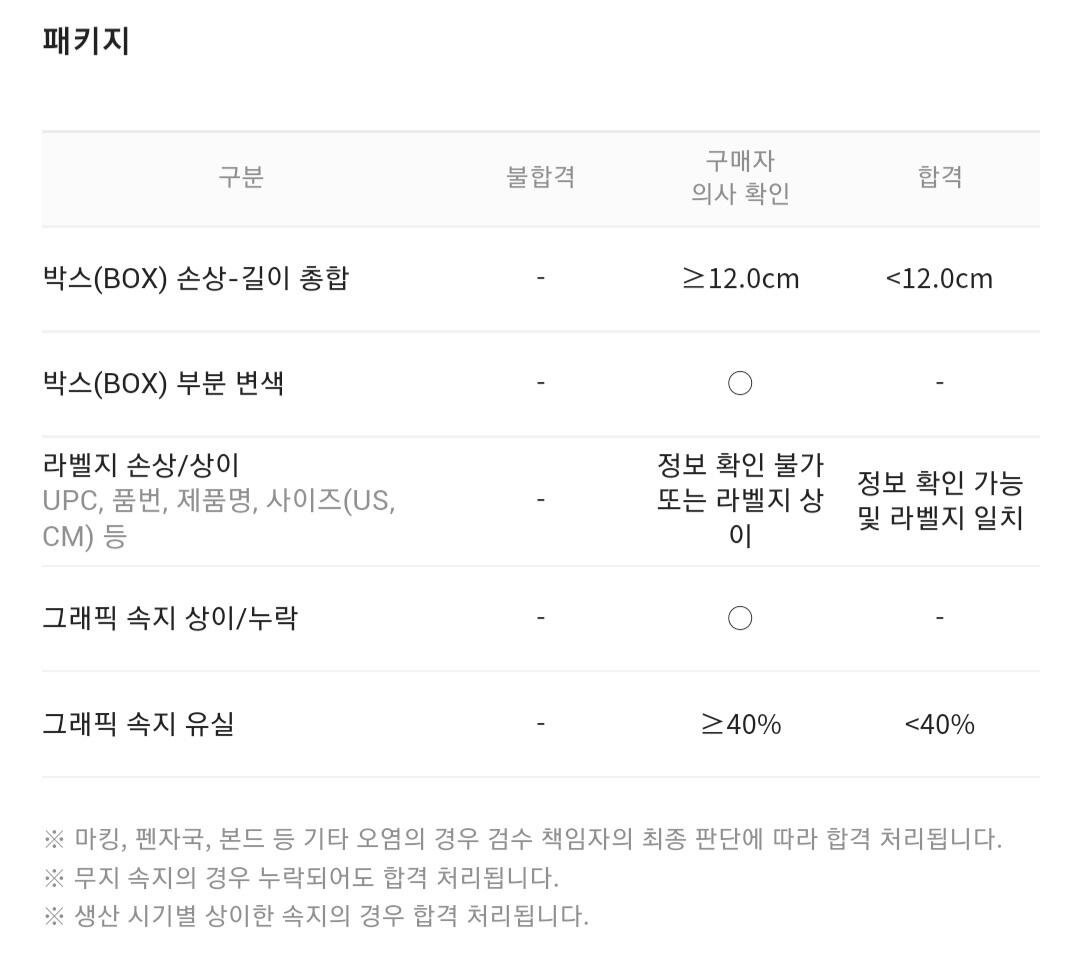Click the 패키지 section heading
This screenshot has height=974, width=1080.
coord(86,40)
